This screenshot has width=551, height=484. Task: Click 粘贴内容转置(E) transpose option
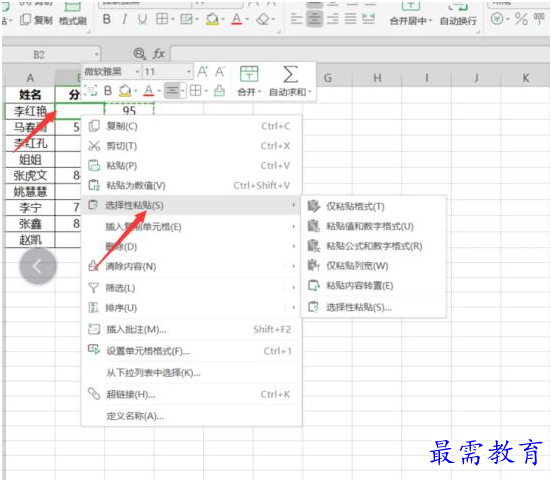[374, 285]
